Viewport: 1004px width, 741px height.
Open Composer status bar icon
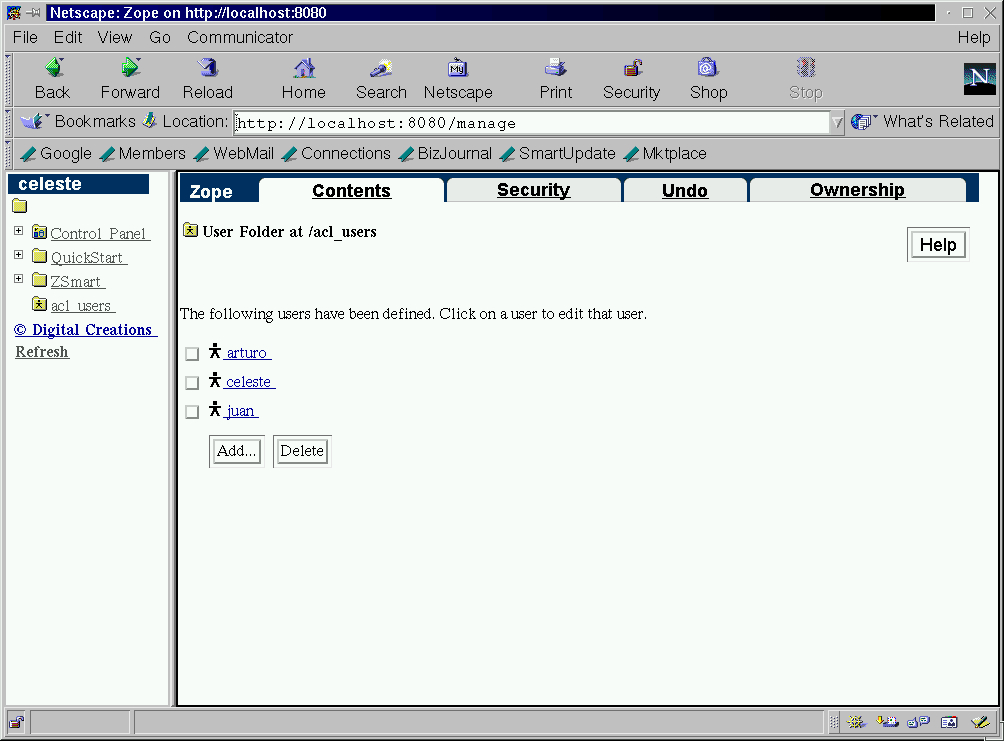pyautogui.click(x=980, y=722)
